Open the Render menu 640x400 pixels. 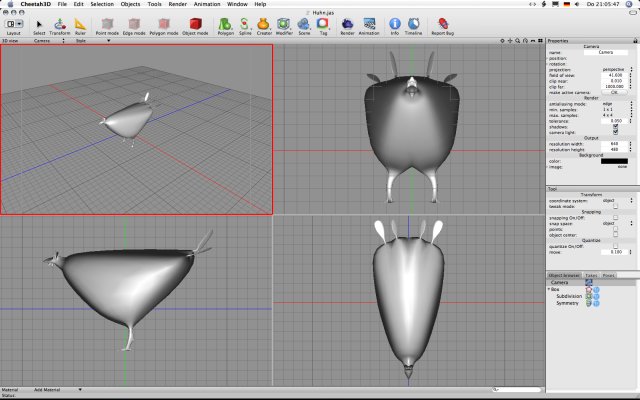point(178,4)
